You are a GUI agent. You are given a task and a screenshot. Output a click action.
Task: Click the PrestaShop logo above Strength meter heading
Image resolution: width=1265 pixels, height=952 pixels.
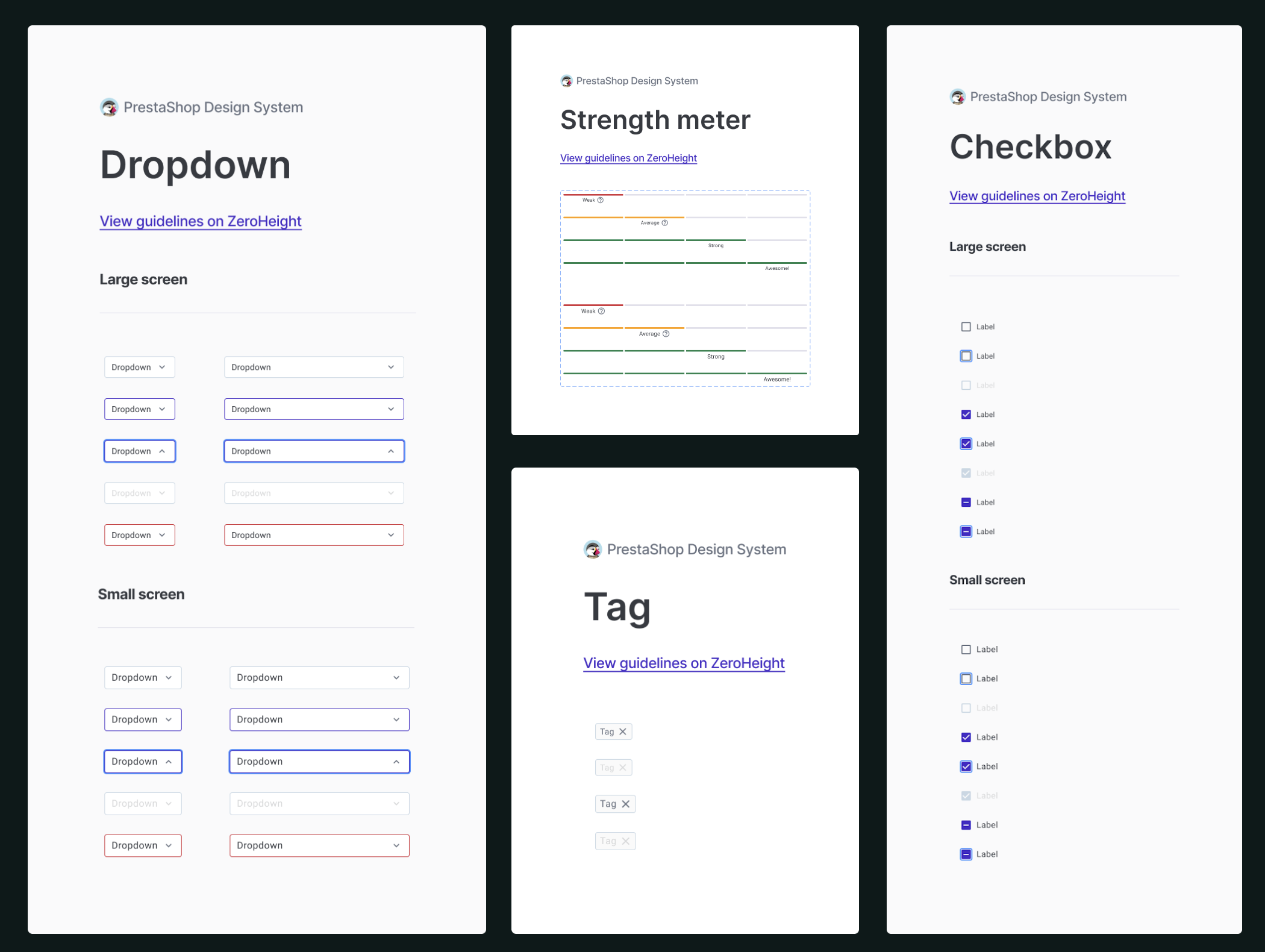(566, 81)
